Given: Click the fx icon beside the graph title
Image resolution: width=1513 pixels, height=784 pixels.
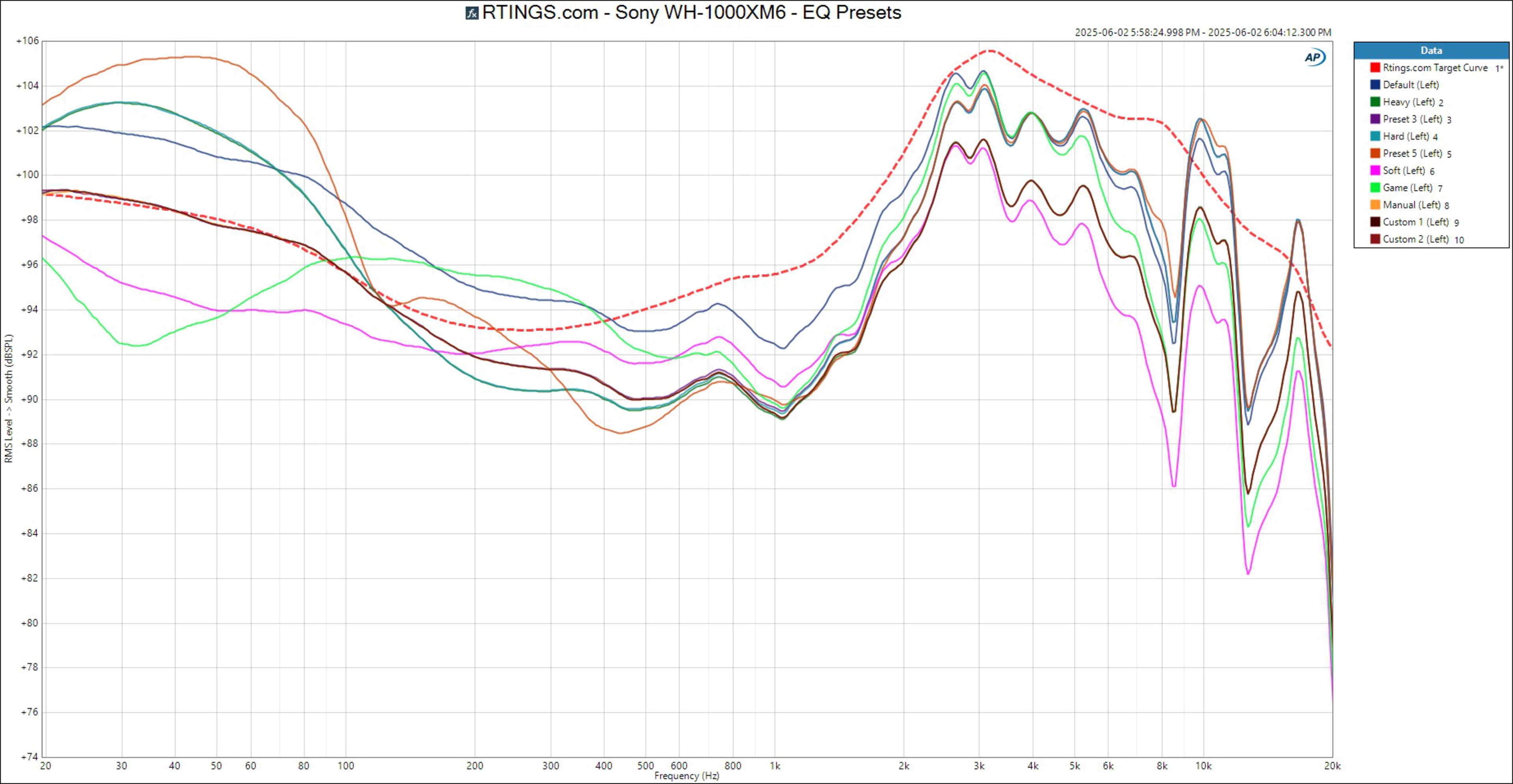Looking at the screenshot, I should [x=472, y=13].
